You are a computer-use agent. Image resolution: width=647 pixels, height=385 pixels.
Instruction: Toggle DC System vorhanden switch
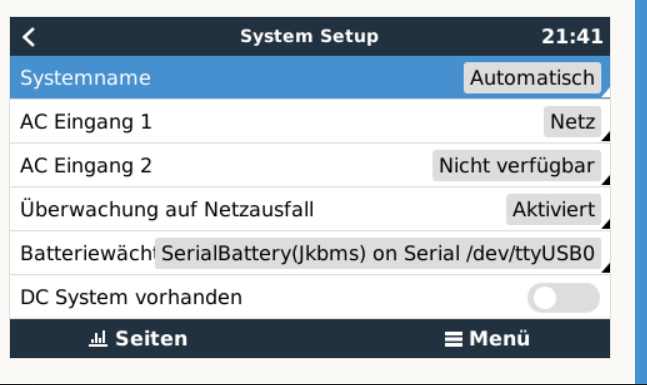pos(563,298)
